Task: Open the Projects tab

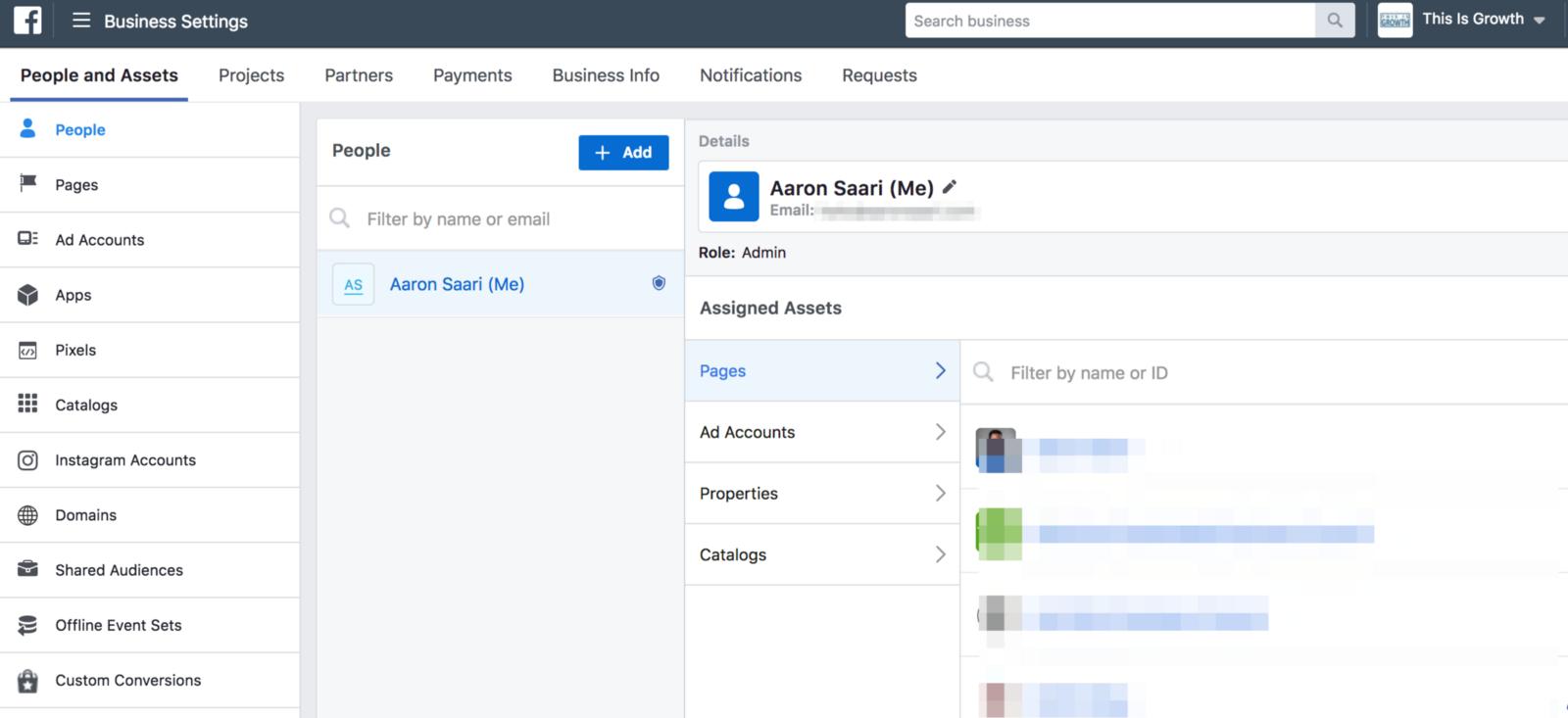Action: tap(251, 75)
